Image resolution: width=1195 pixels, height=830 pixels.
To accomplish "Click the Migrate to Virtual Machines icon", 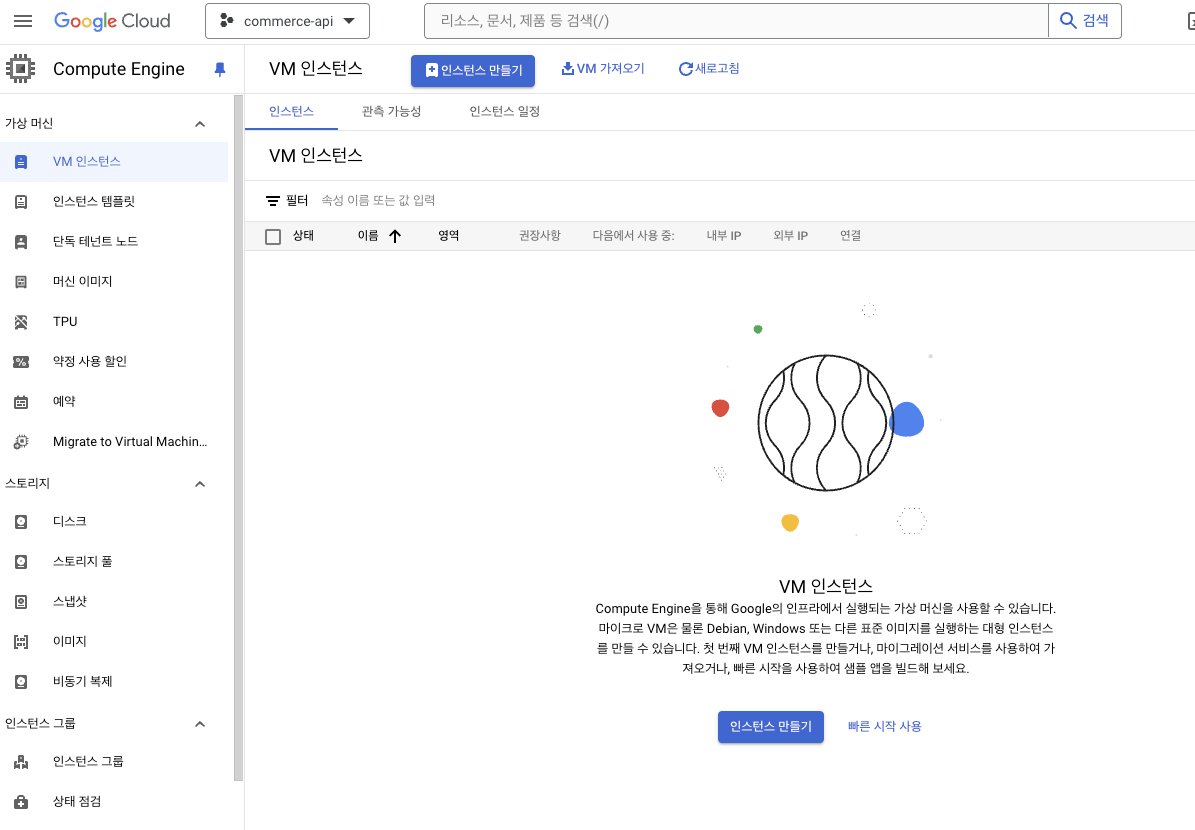I will click(x=21, y=441).
